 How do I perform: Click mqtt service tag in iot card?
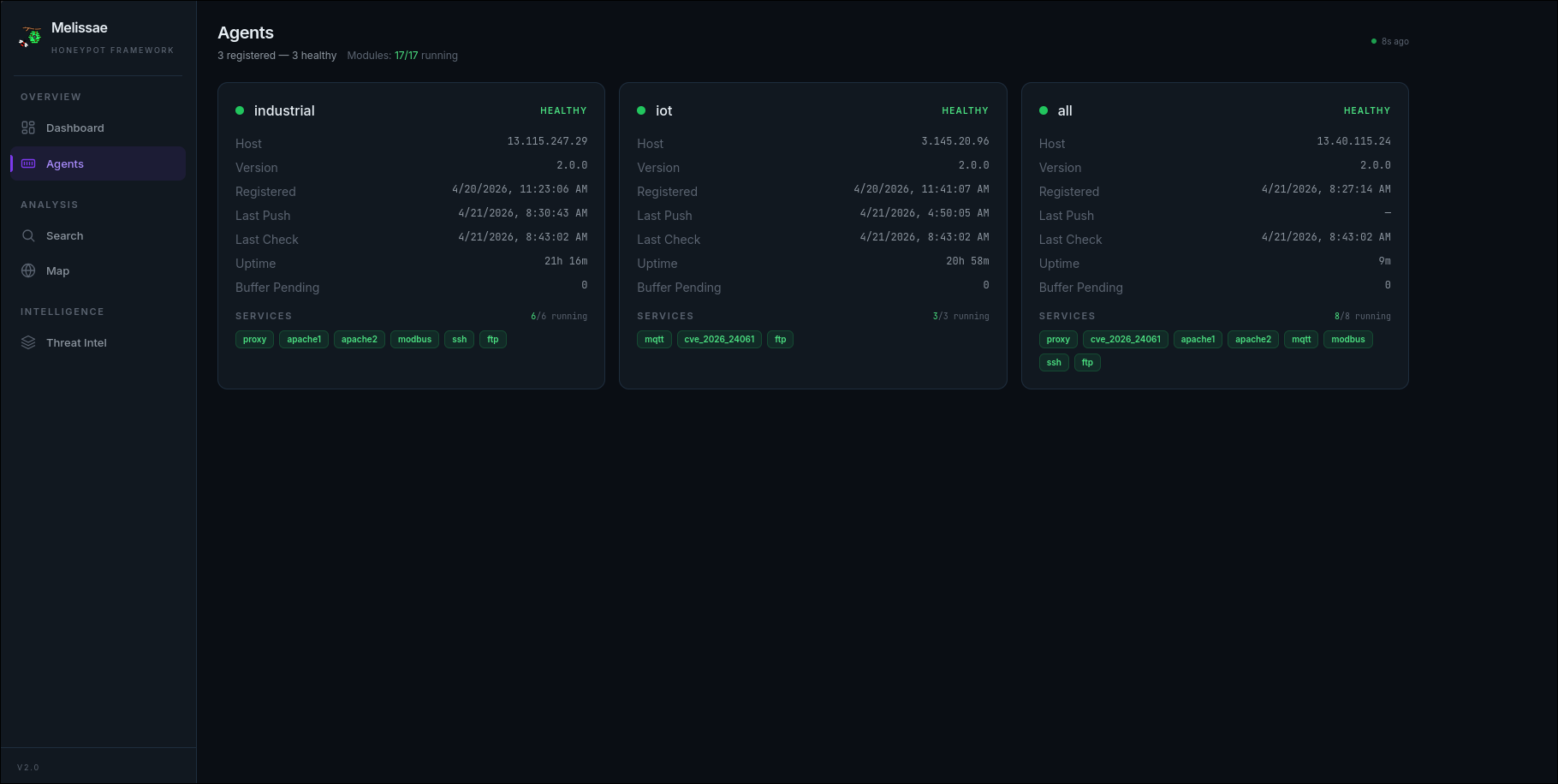point(655,339)
